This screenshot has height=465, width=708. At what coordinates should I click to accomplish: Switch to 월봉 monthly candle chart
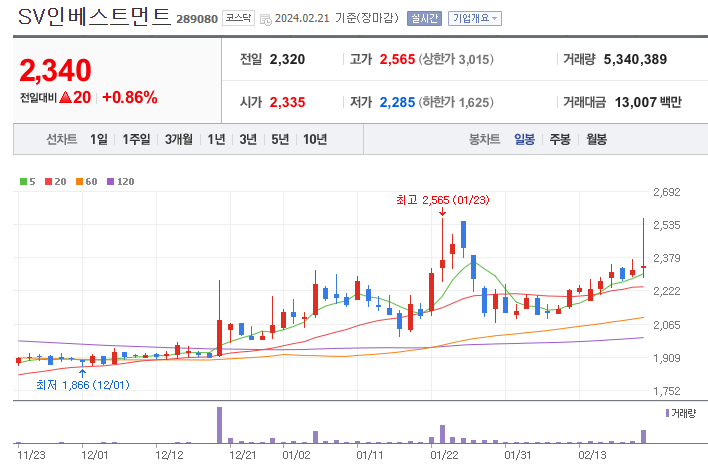click(596, 139)
